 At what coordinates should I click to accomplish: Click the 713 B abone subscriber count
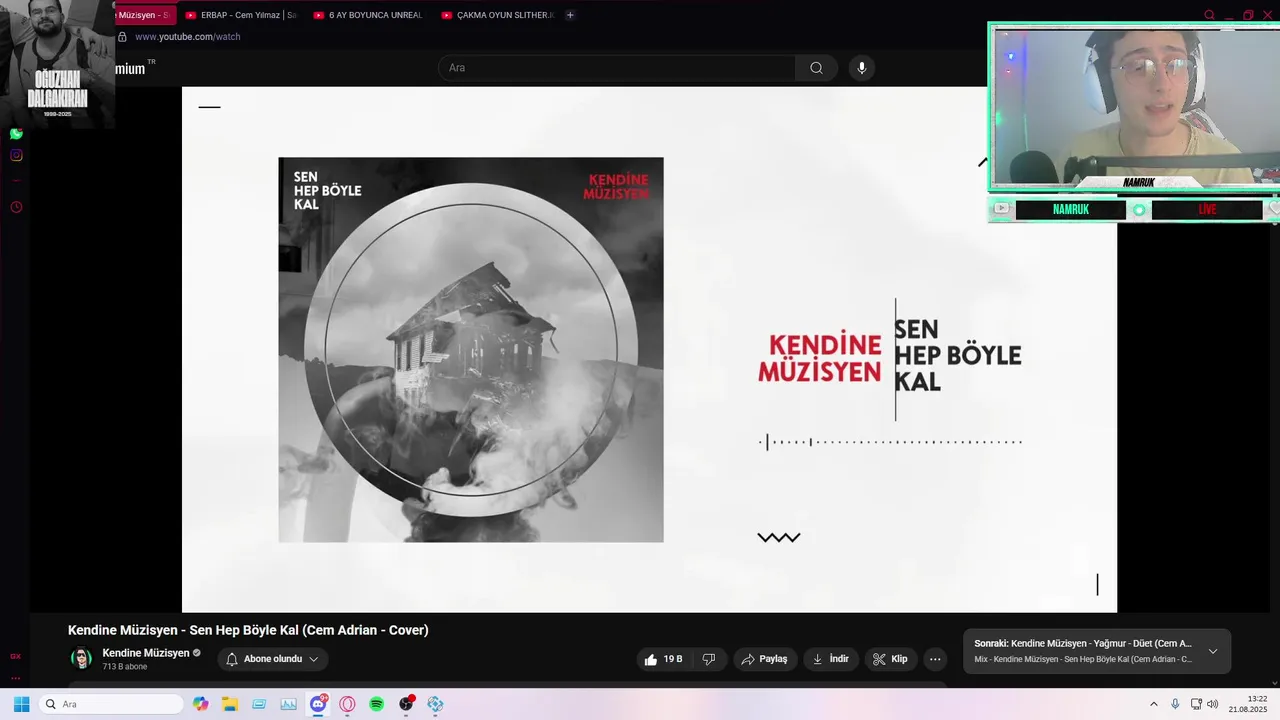[125, 667]
